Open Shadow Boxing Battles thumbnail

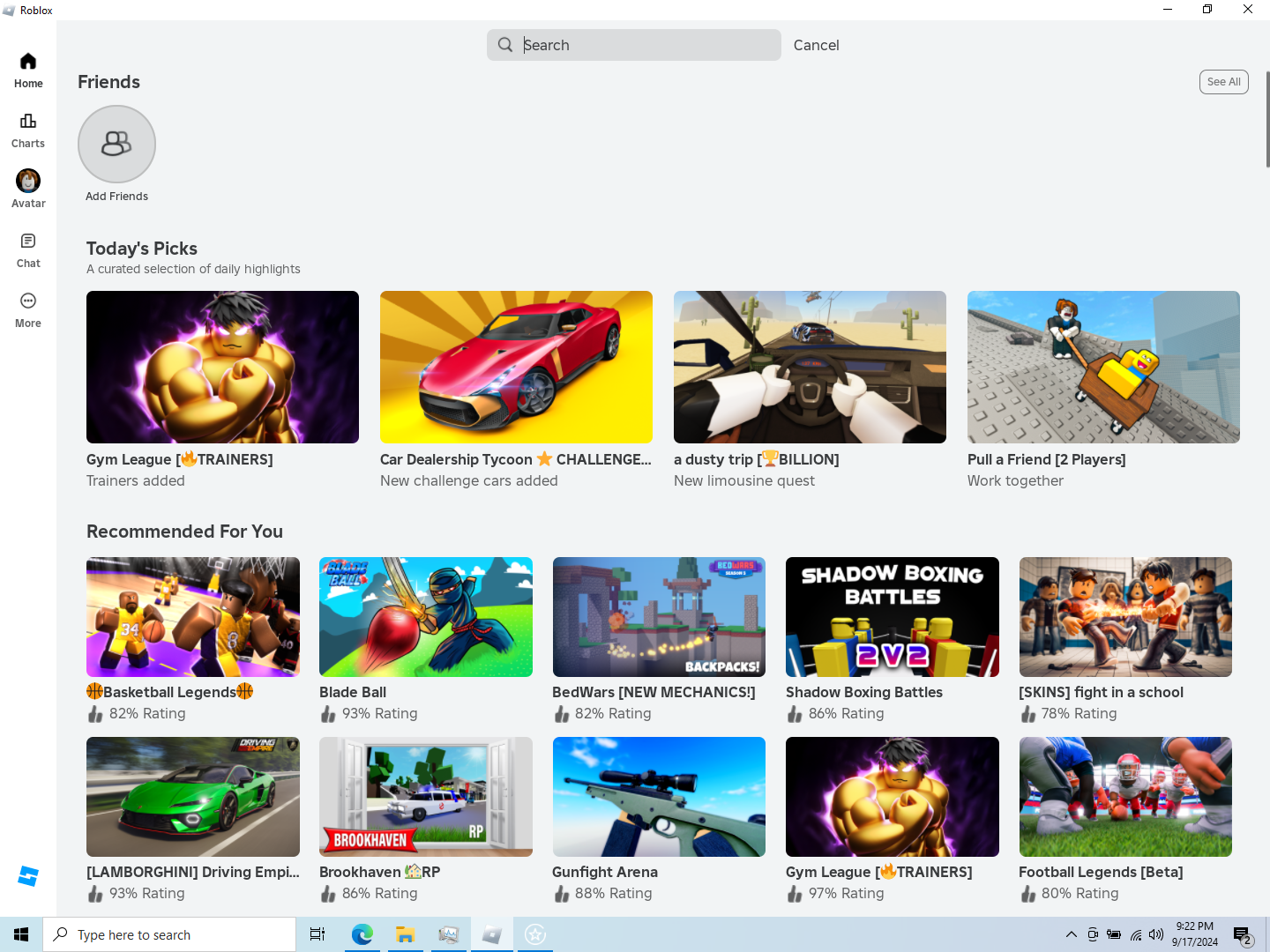point(893,617)
